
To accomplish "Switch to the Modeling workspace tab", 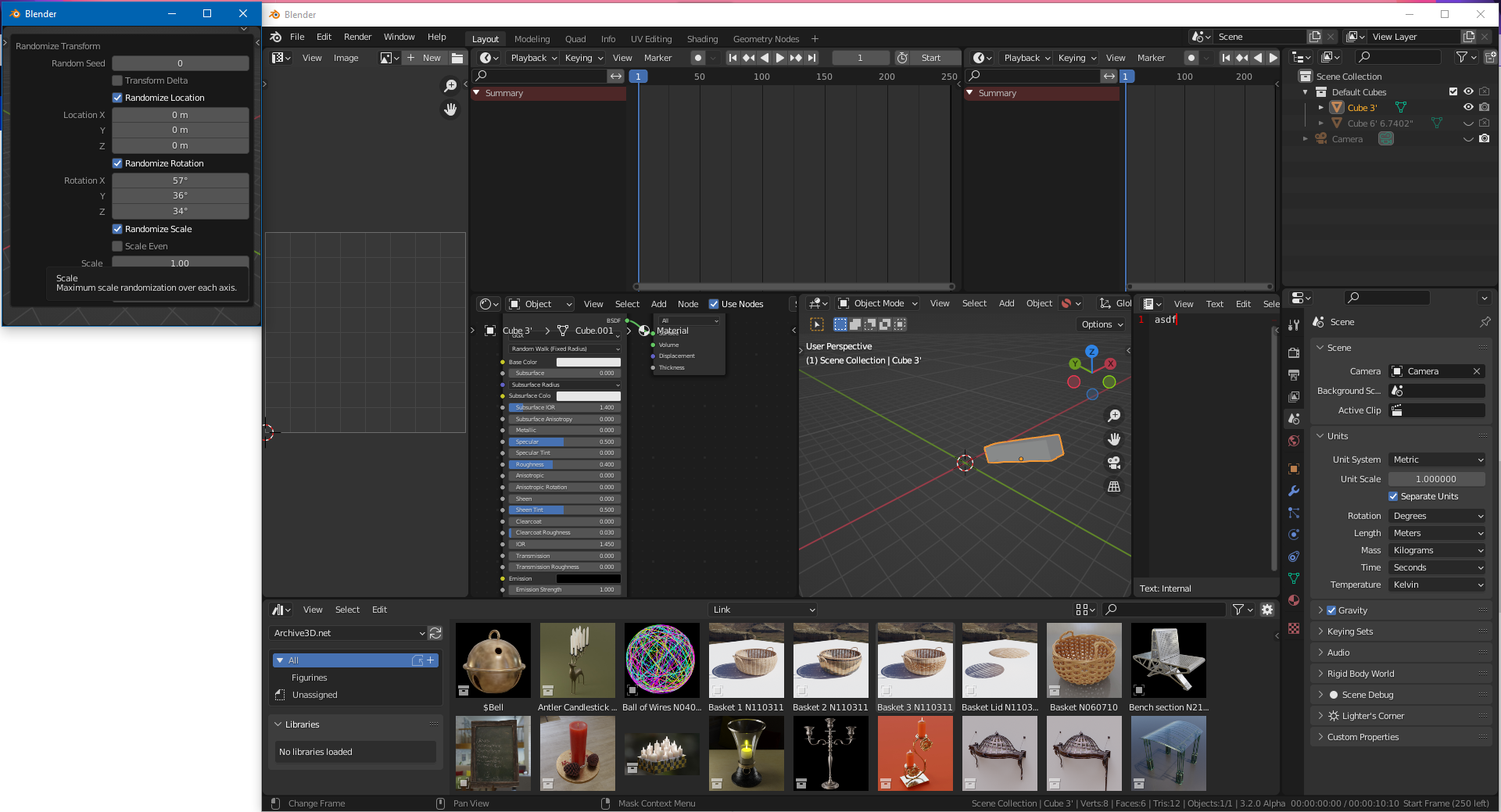I will (532, 39).
